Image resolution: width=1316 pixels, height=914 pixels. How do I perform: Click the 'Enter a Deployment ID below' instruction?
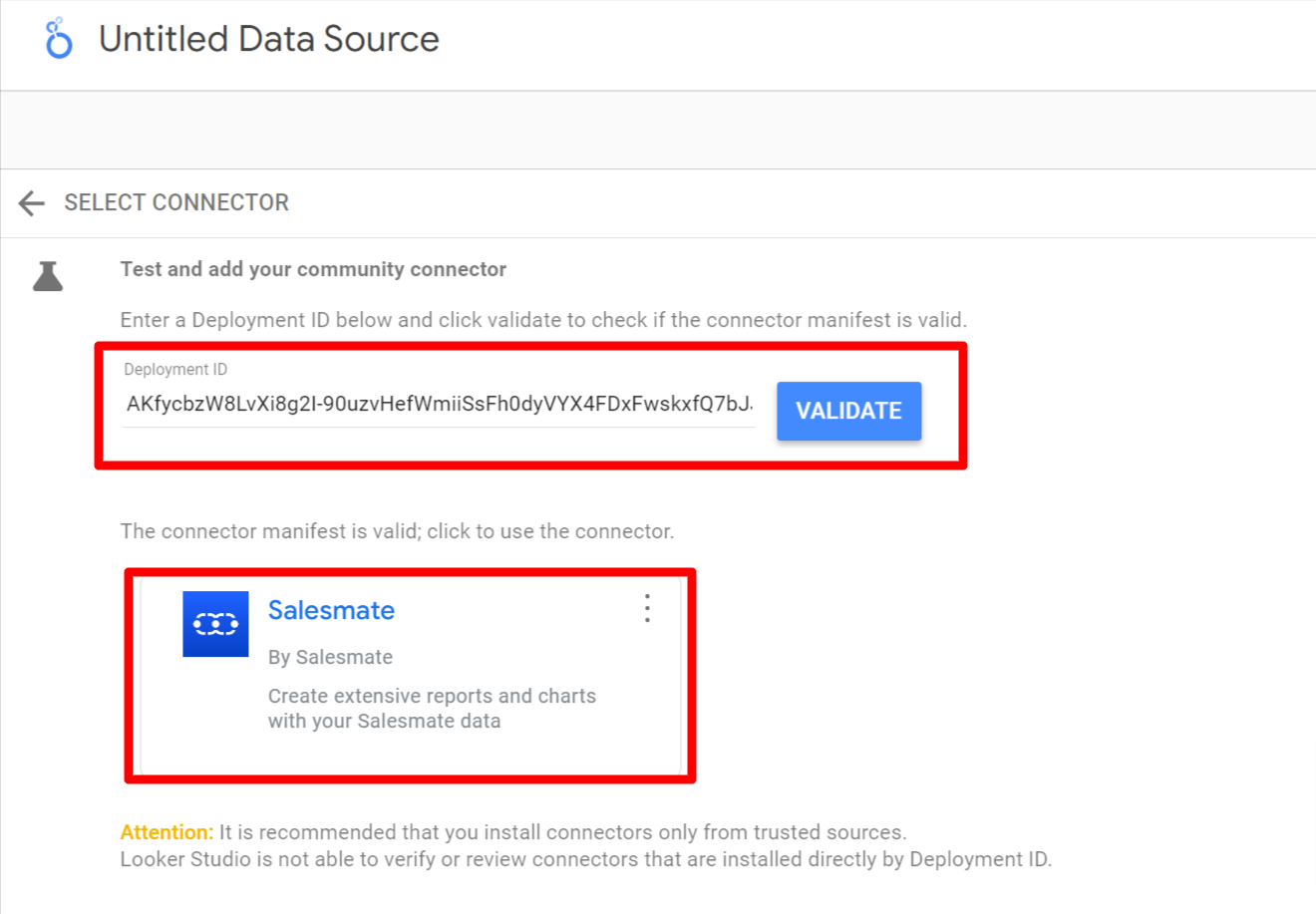tap(543, 320)
